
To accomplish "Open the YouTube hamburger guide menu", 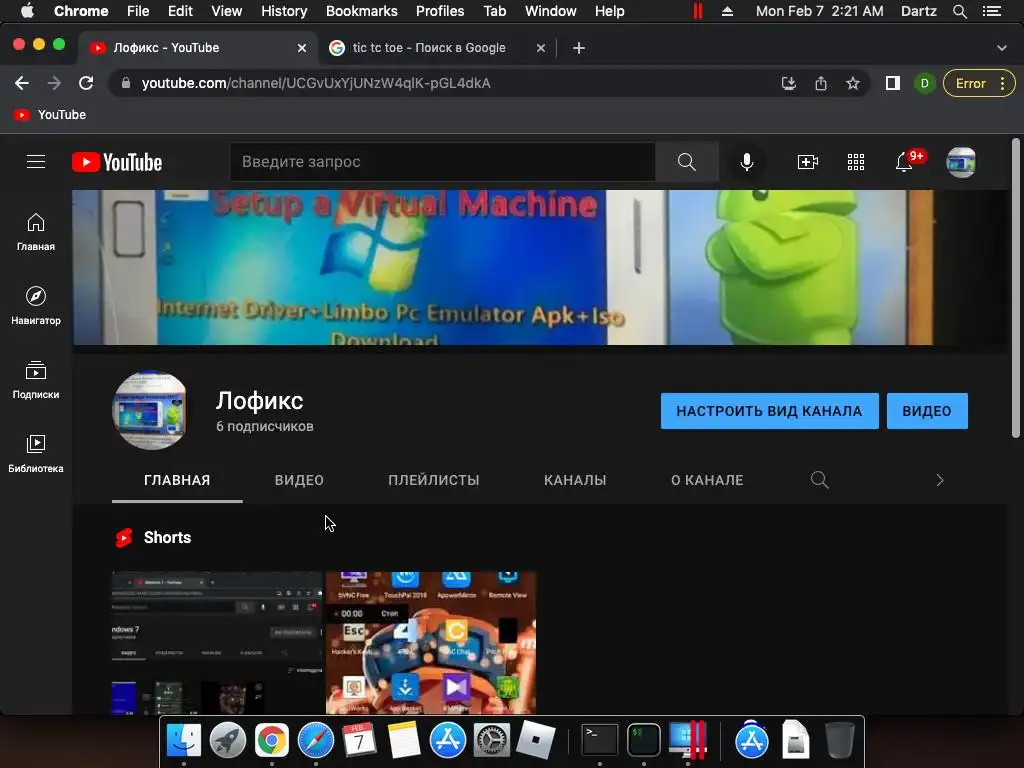I will [x=36, y=162].
